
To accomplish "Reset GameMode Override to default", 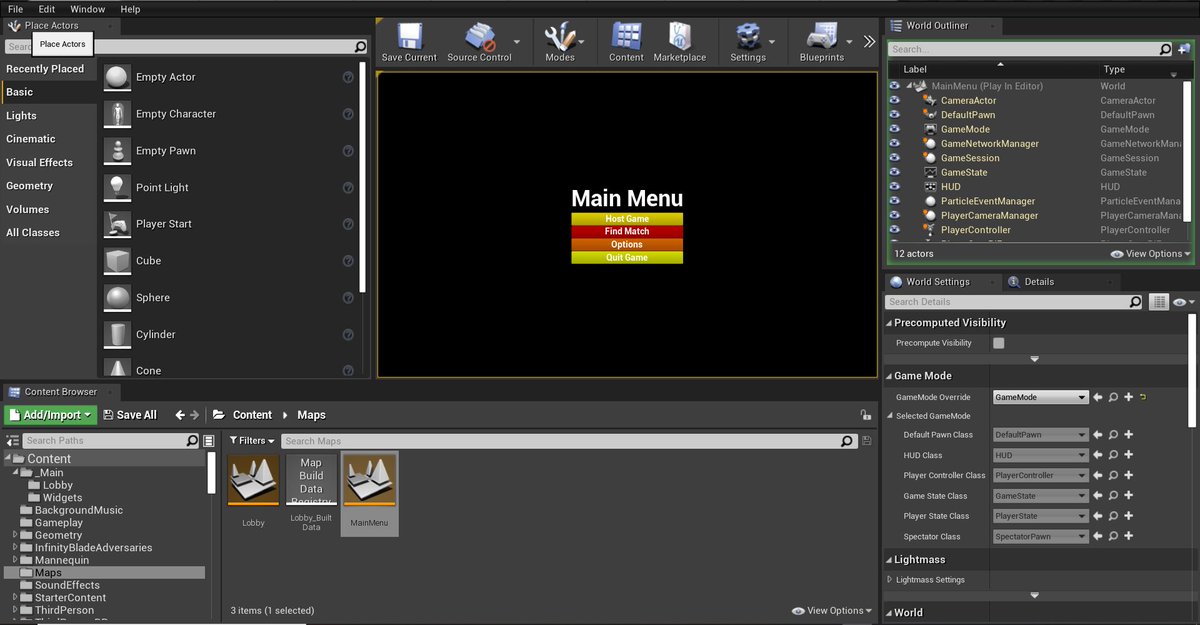I will click(x=1143, y=397).
